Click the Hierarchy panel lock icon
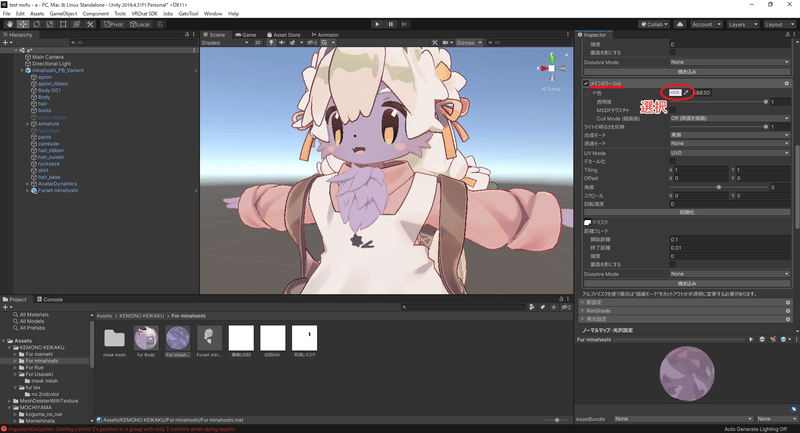The width and height of the screenshot is (800, 433). point(187,35)
